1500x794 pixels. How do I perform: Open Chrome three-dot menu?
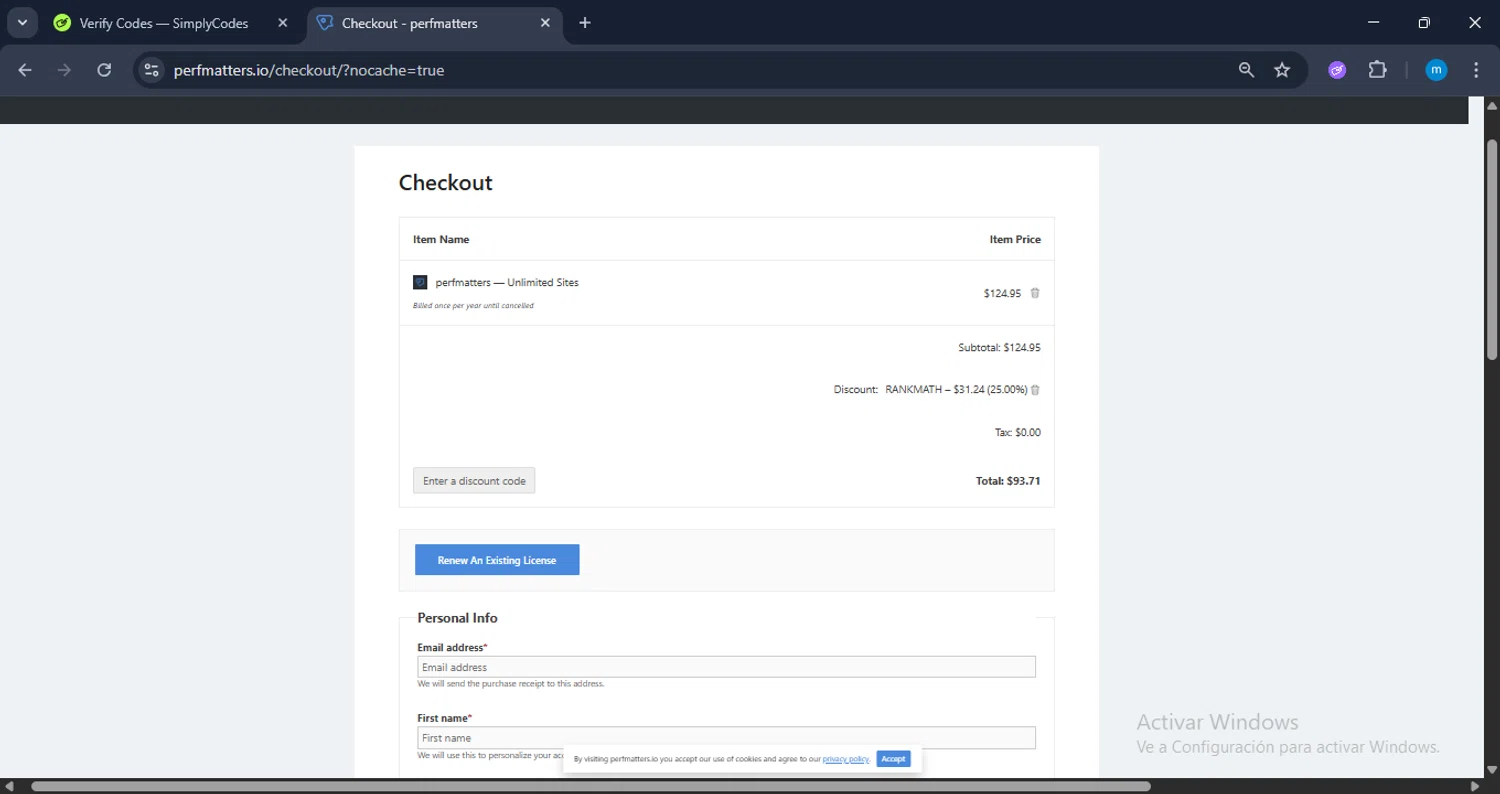click(x=1476, y=70)
